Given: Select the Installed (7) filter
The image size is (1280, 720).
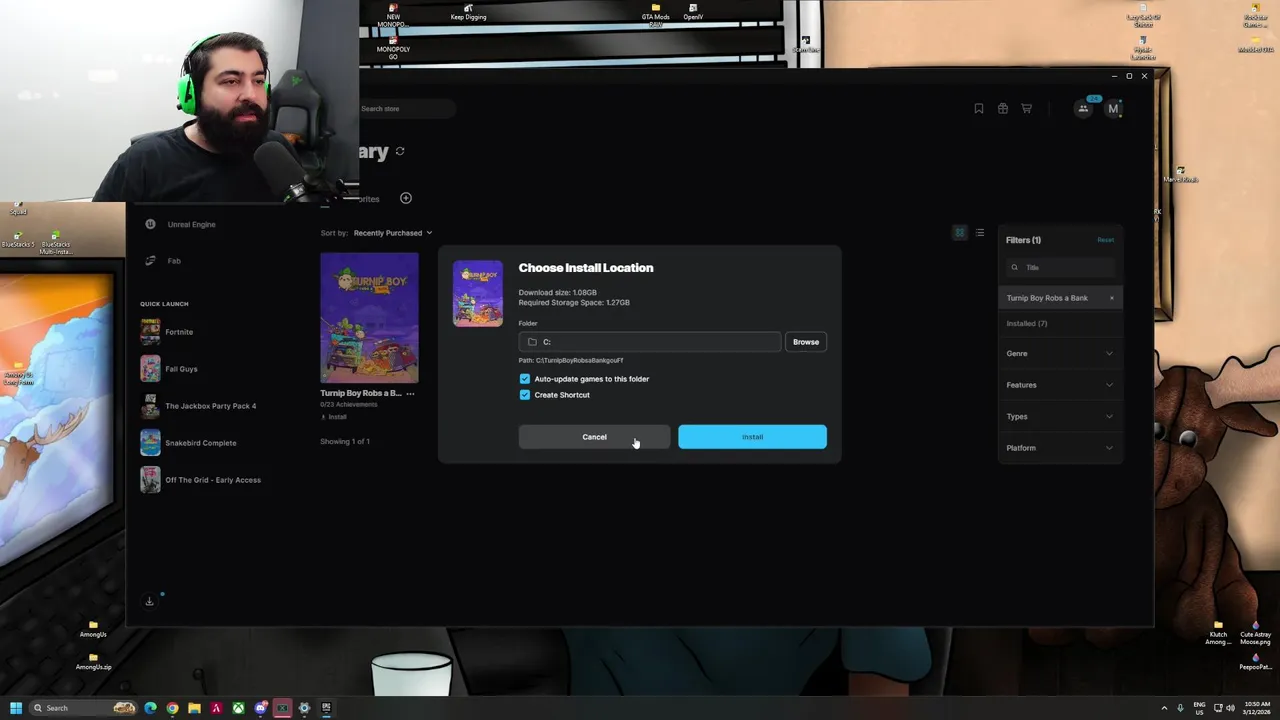Looking at the screenshot, I should click(x=1027, y=324).
